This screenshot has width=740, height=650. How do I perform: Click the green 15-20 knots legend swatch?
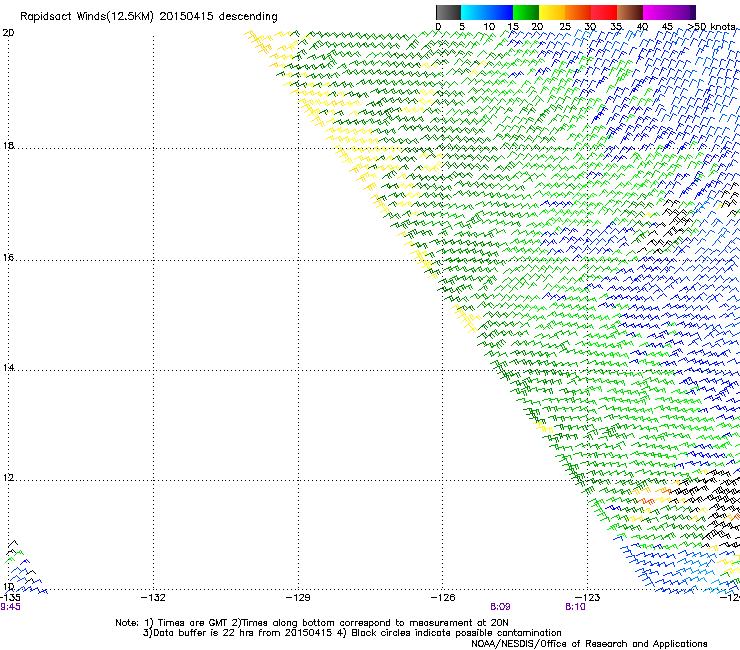point(526,12)
